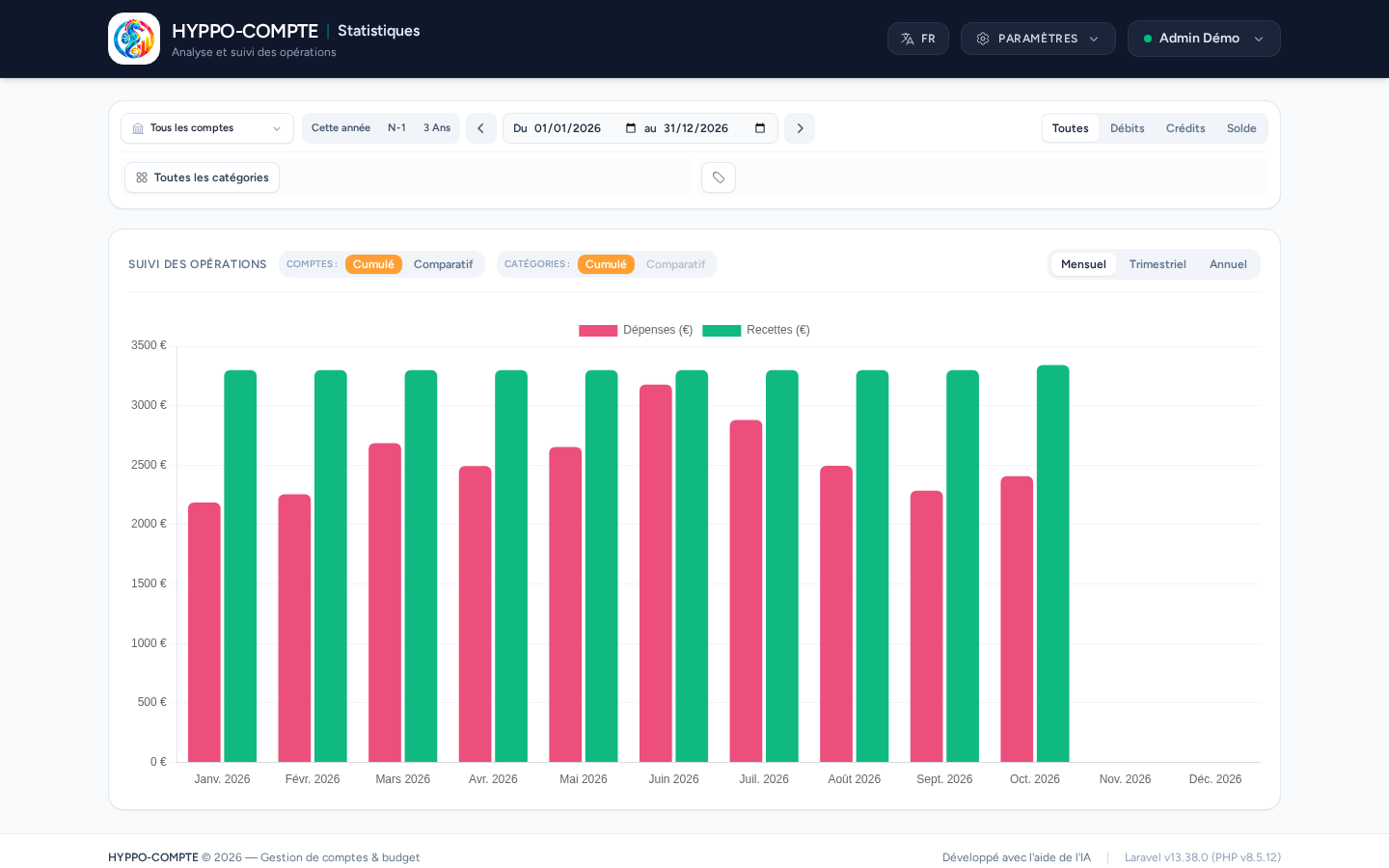Expand the Admin Démo user menu
1389x868 pixels.
click(x=1204, y=39)
